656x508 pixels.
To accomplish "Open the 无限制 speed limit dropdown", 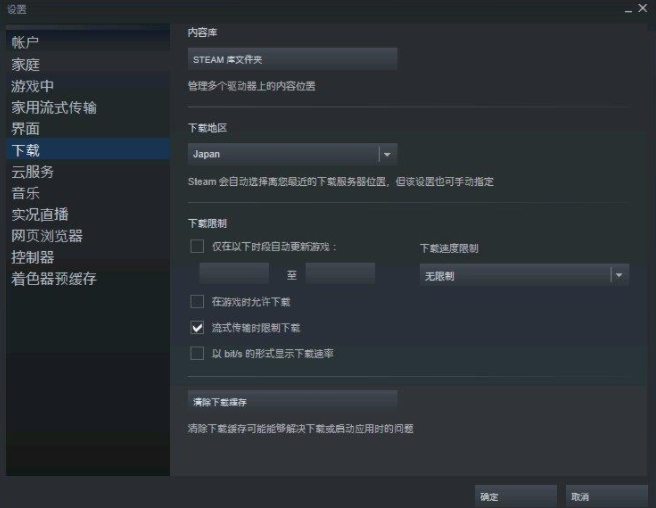I will coord(524,275).
